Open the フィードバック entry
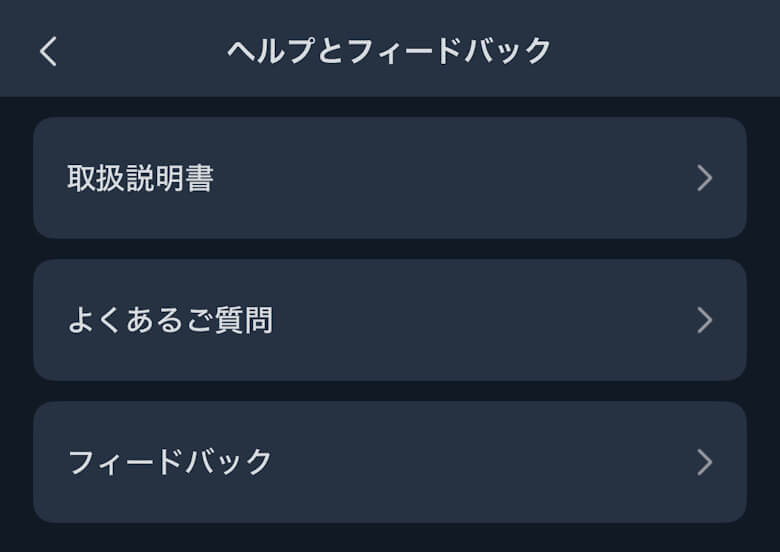The width and height of the screenshot is (780, 552). [x=390, y=462]
